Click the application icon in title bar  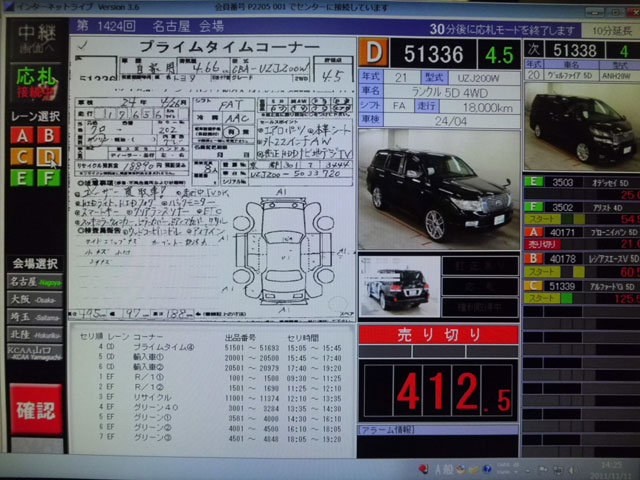(9, 6)
